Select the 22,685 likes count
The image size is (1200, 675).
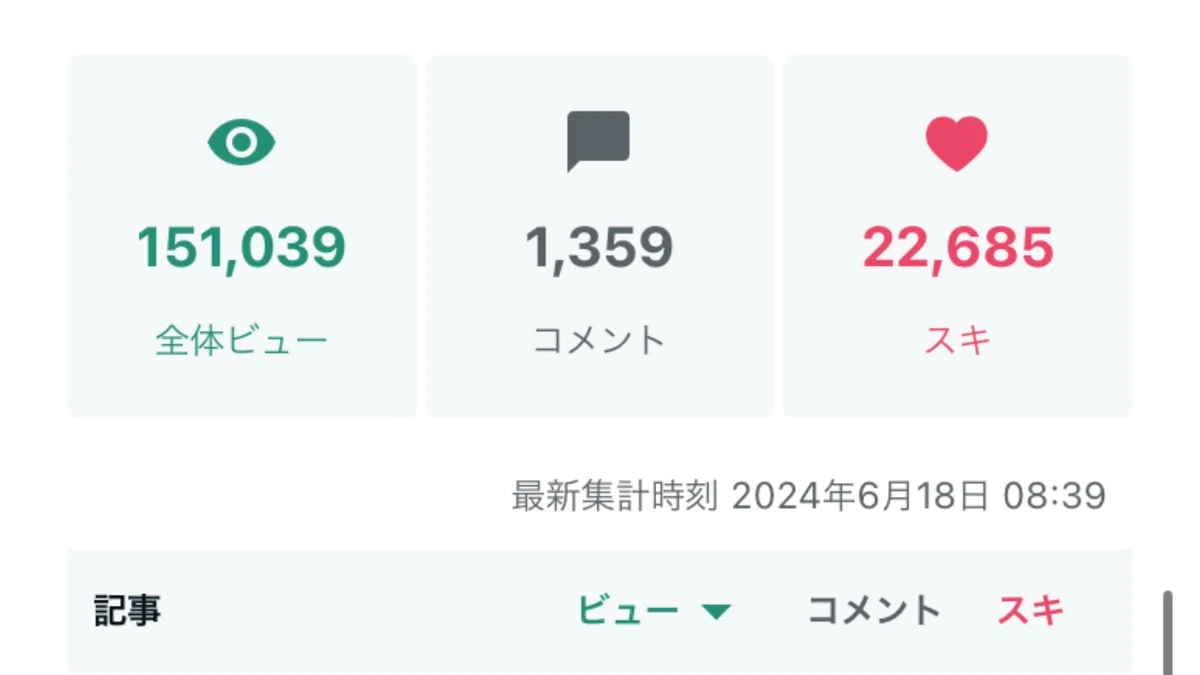pyautogui.click(x=958, y=247)
